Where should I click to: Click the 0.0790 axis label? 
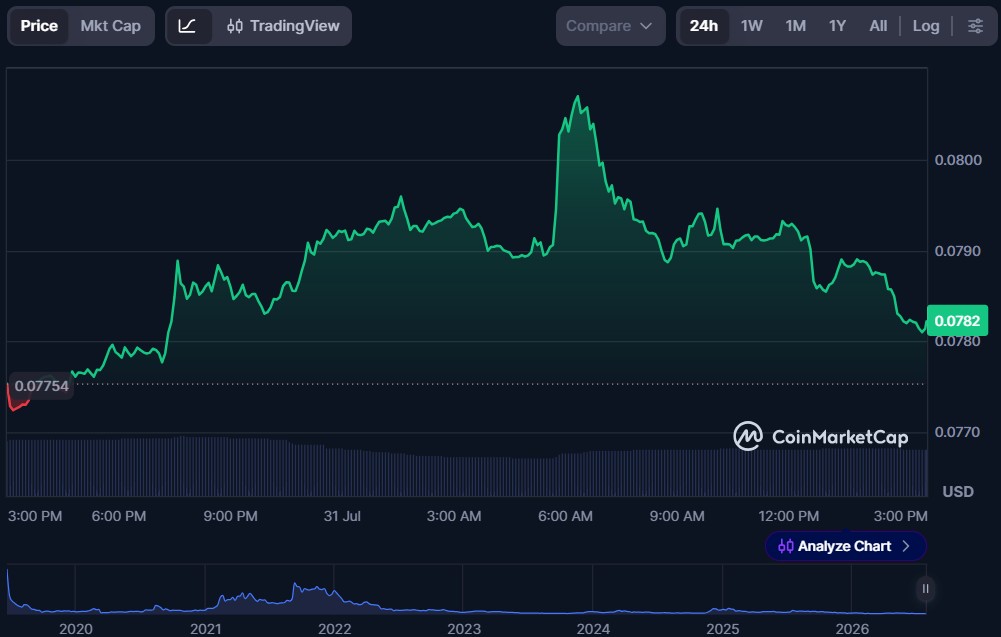(958, 251)
